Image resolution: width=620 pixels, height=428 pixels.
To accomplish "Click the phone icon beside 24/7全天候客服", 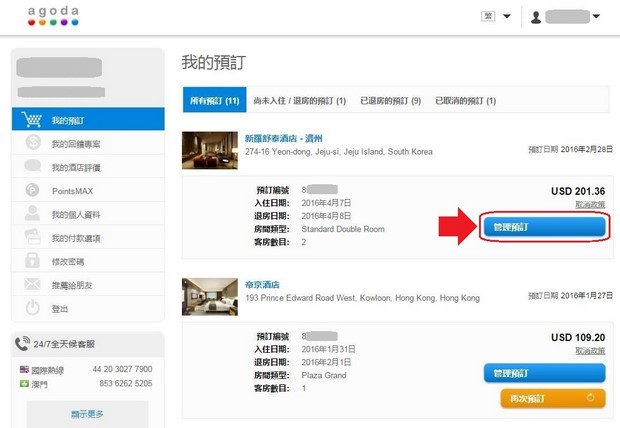I will tap(22, 343).
